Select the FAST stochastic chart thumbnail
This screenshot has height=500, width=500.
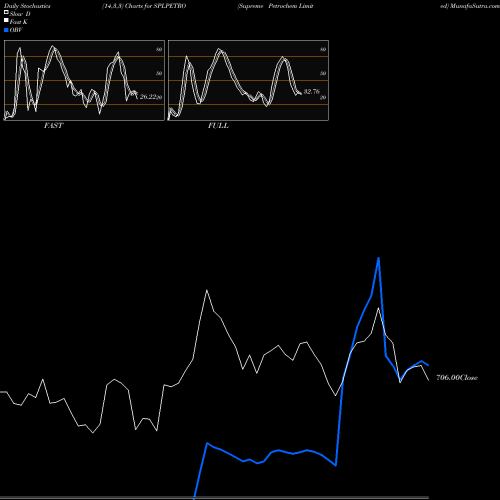coord(84,80)
